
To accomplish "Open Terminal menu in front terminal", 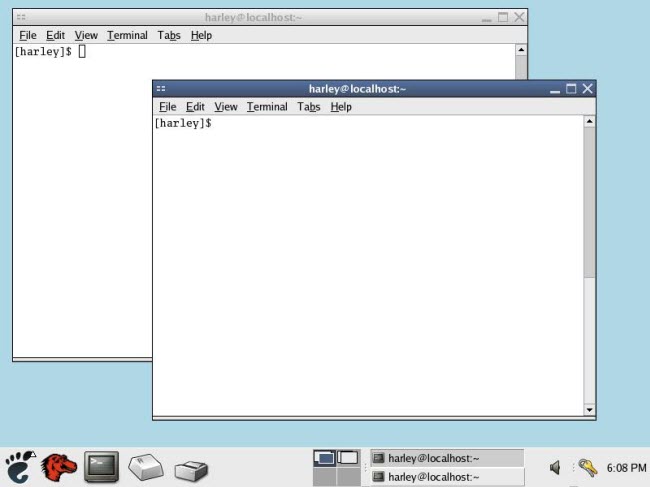I will [267, 107].
